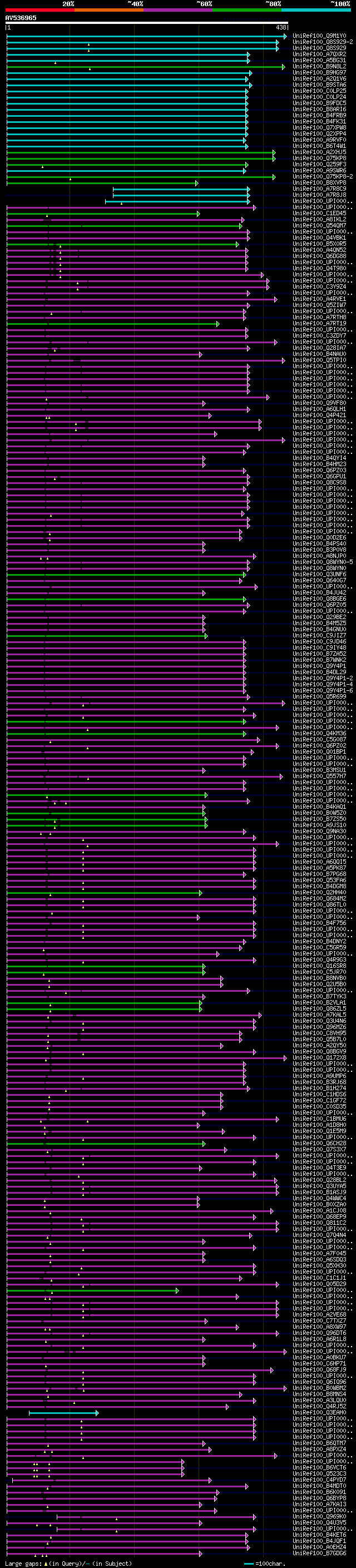Click the UniRef100_Q75KP8-2 label

point(323,176)
